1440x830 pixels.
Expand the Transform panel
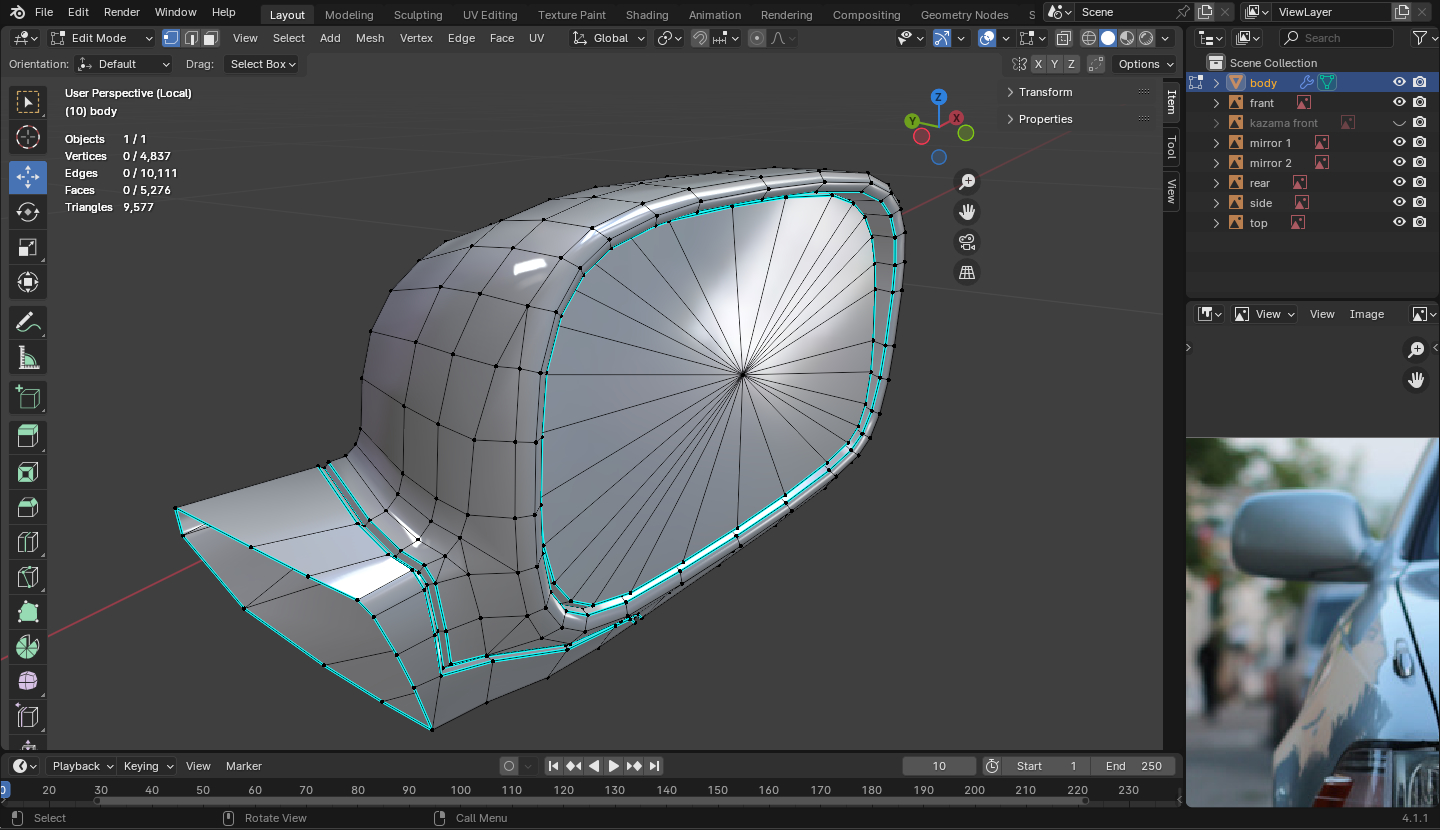(1045, 92)
